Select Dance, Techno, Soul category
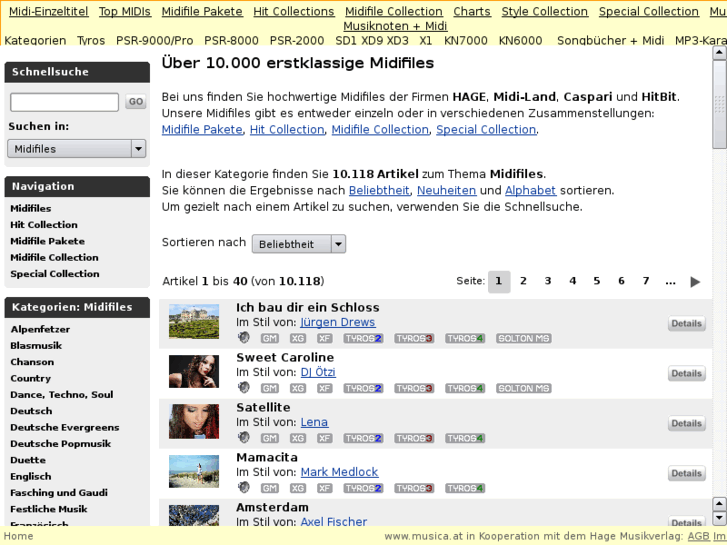 point(62,395)
